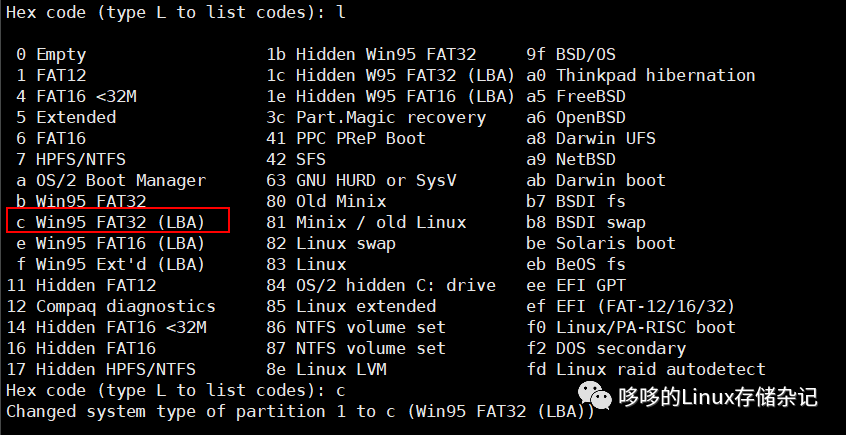Click the GNU HURD or SysV entry
The image size is (846, 435).
click(375, 180)
